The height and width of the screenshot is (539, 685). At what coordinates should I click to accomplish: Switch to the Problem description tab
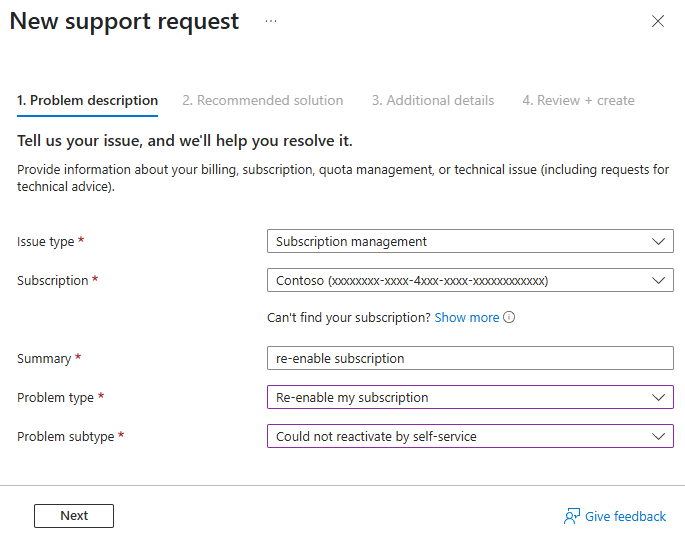pos(87,100)
